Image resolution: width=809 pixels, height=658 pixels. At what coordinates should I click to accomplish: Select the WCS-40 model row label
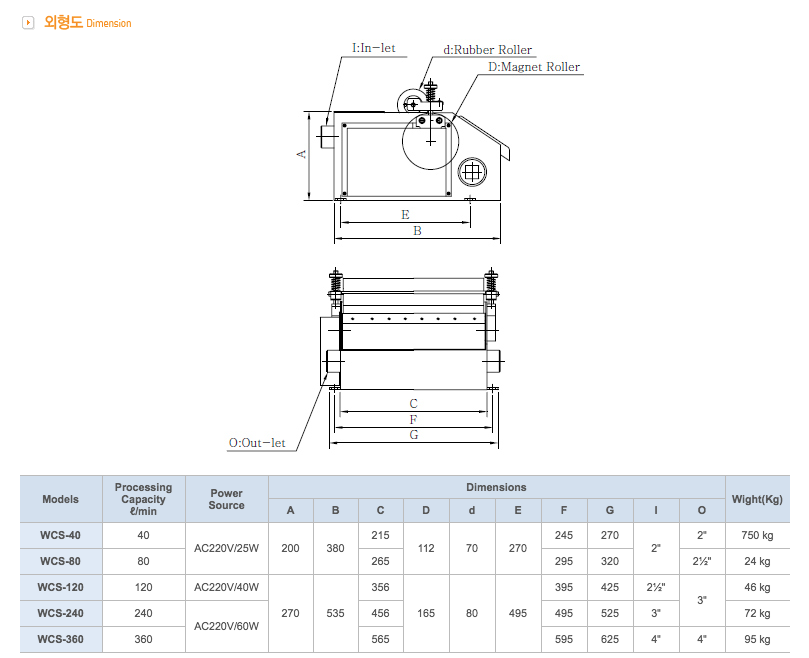60,536
